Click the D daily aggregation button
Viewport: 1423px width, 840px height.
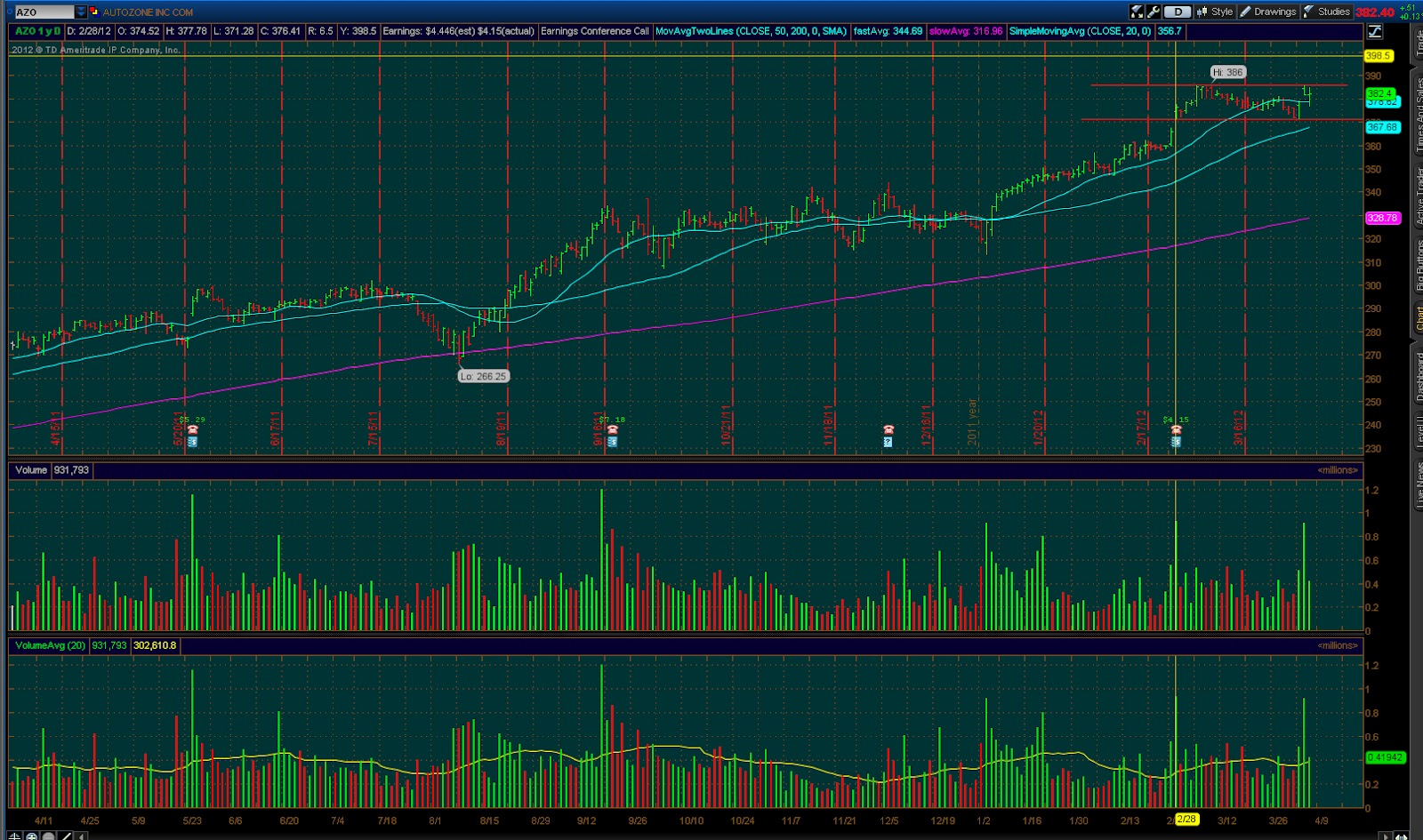click(x=1178, y=12)
